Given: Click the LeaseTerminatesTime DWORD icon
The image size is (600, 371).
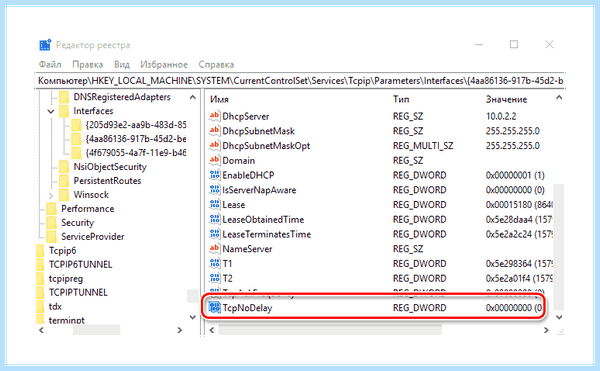Looking at the screenshot, I should click(214, 234).
